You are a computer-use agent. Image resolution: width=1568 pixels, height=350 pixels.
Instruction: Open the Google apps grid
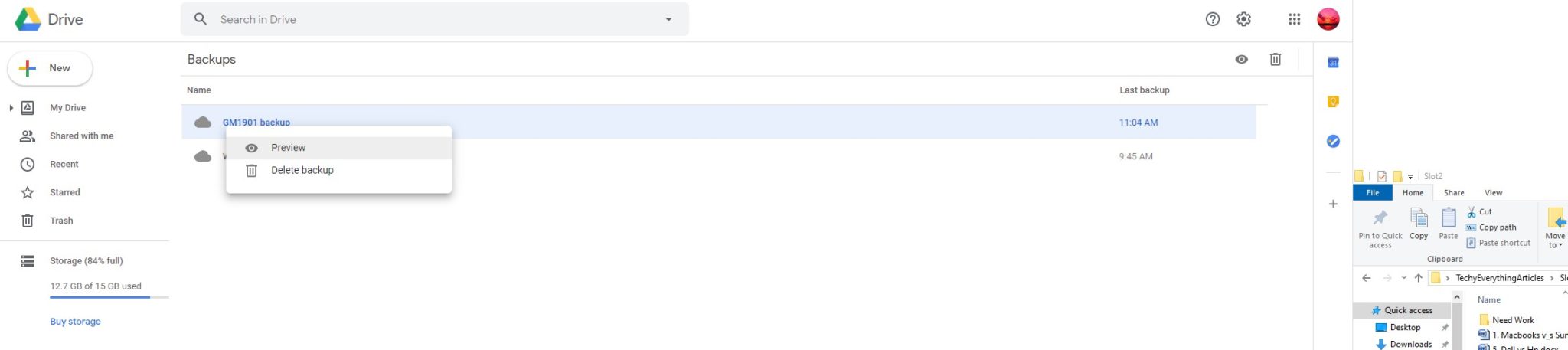(1294, 19)
